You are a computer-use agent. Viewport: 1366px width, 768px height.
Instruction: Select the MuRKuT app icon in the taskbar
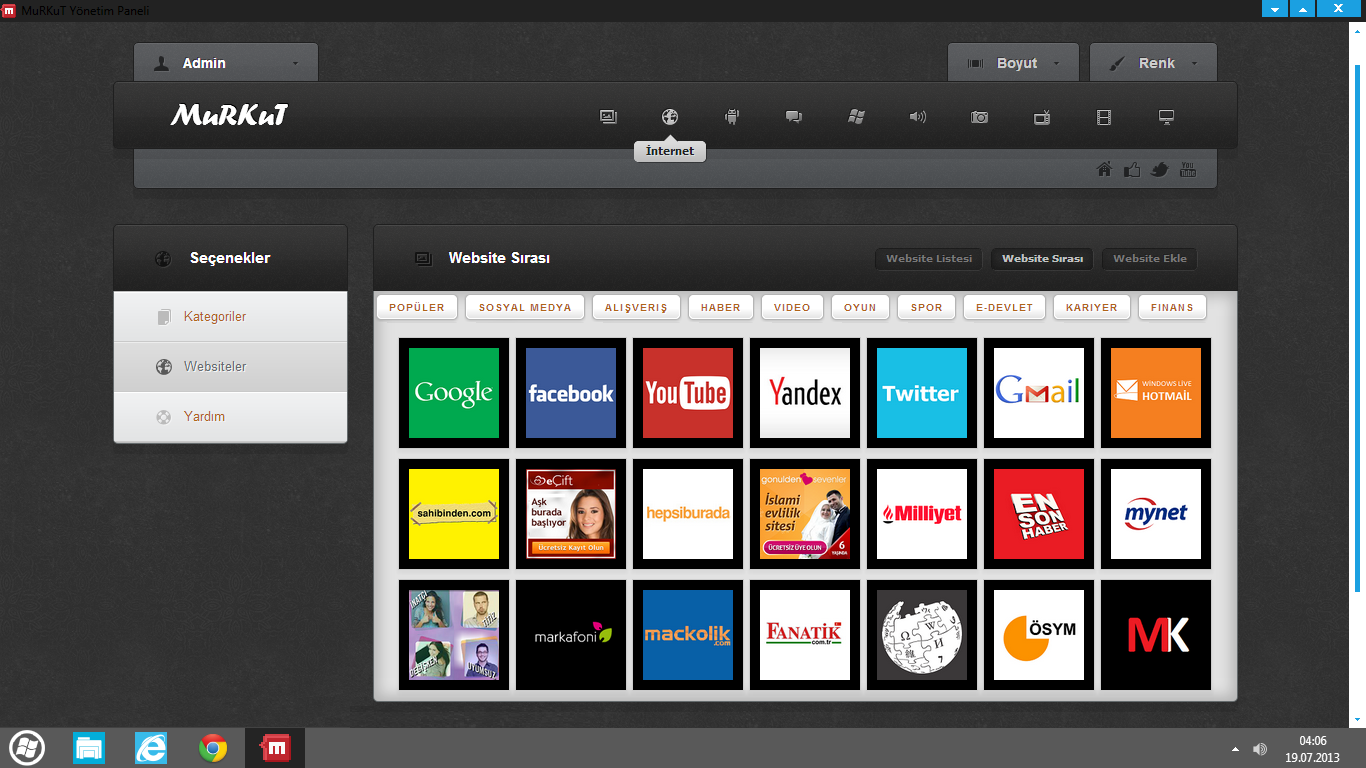pos(275,748)
